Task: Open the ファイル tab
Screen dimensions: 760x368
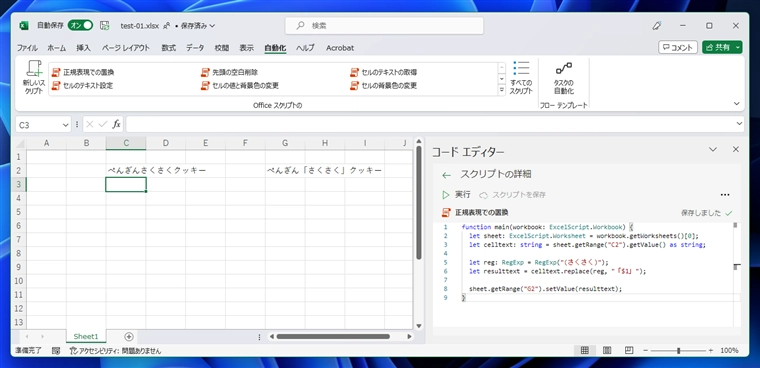Action: pyautogui.click(x=27, y=48)
